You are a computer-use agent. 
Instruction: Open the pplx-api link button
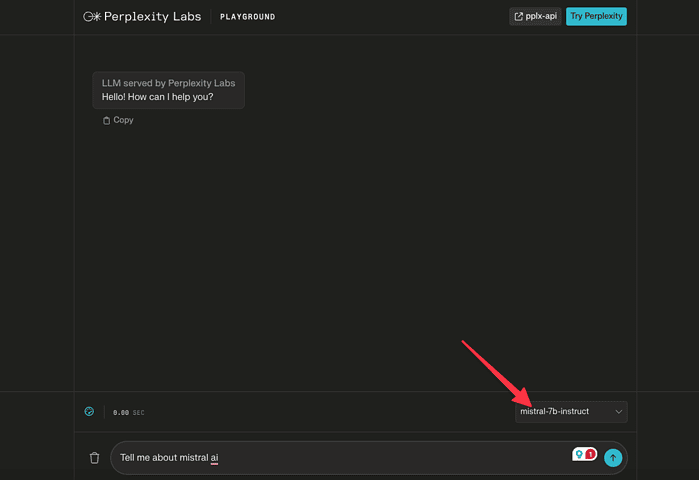click(x=535, y=16)
